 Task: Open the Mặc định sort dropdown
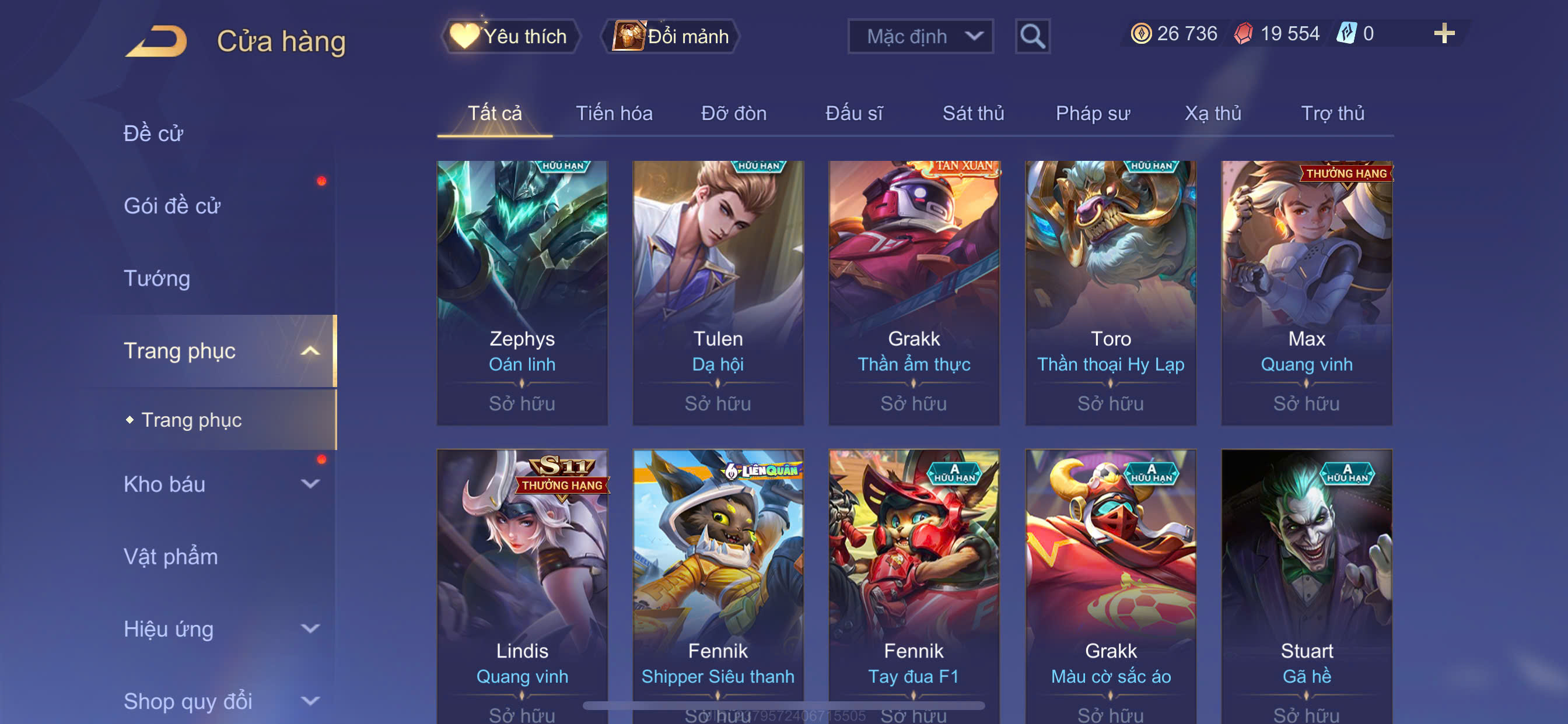pyautogui.click(x=921, y=37)
